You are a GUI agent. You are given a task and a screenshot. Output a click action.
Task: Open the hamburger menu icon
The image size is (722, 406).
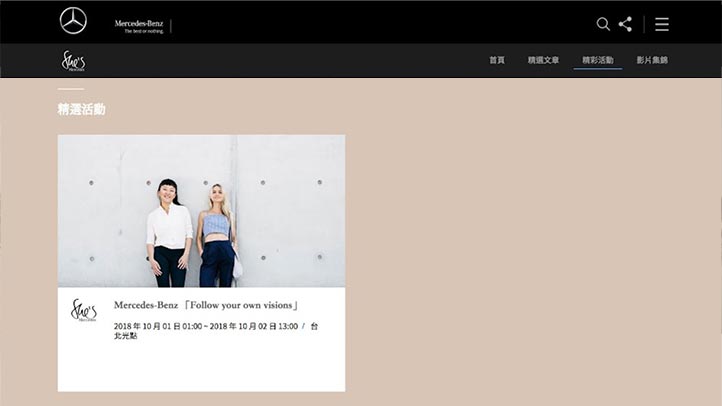(662, 24)
